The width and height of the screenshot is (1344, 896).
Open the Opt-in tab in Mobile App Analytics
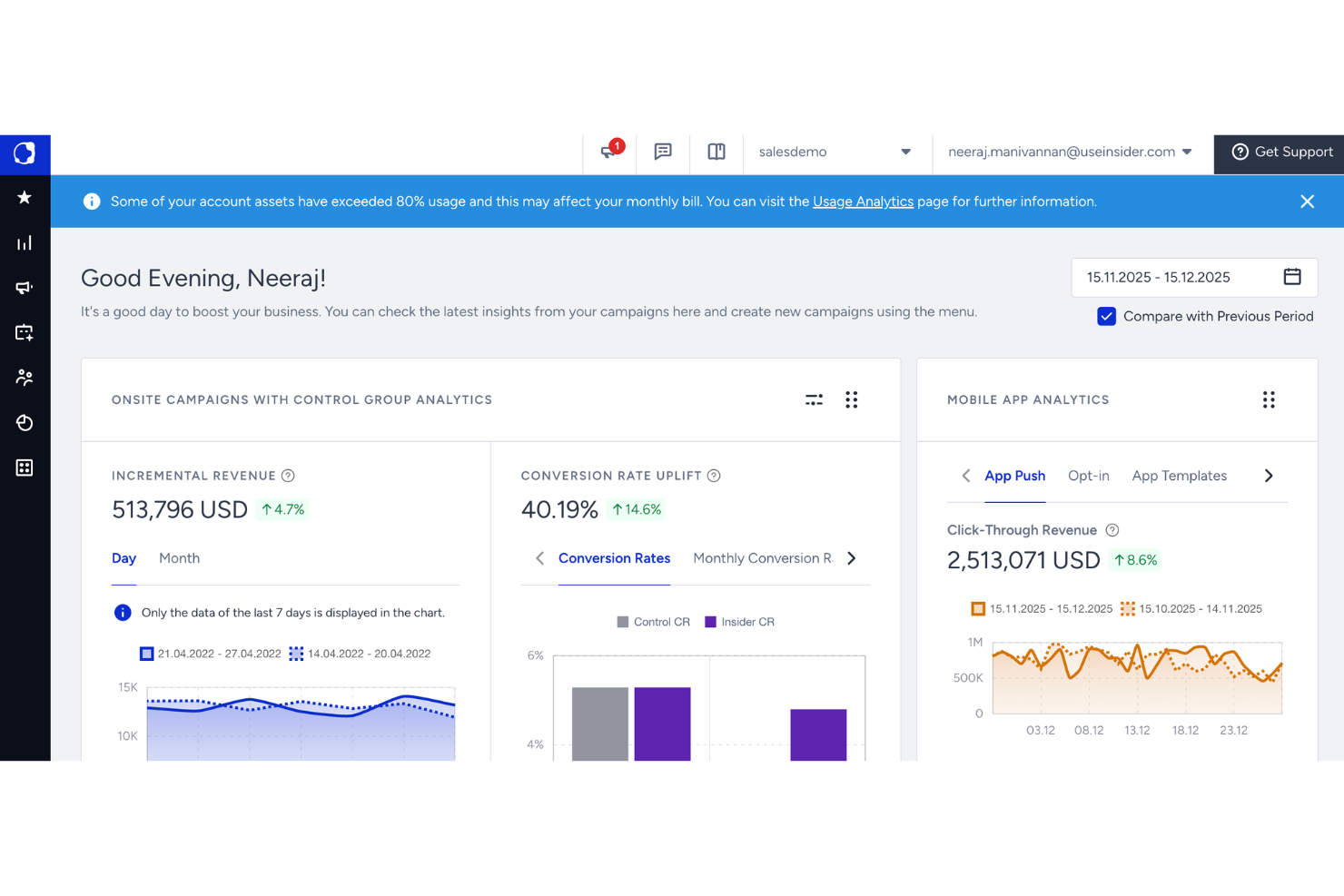(1088, 476)
